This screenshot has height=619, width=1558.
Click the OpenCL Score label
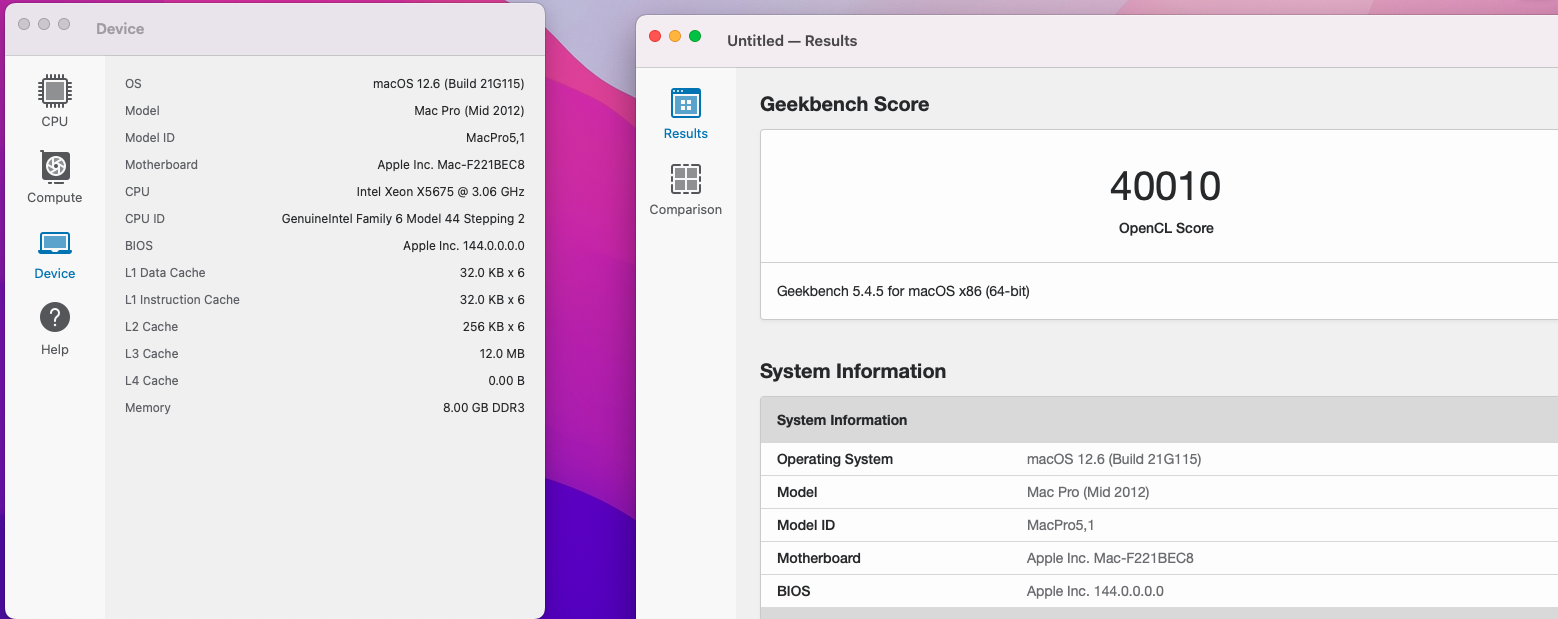pyautogui.click(x=1166, y=228)
